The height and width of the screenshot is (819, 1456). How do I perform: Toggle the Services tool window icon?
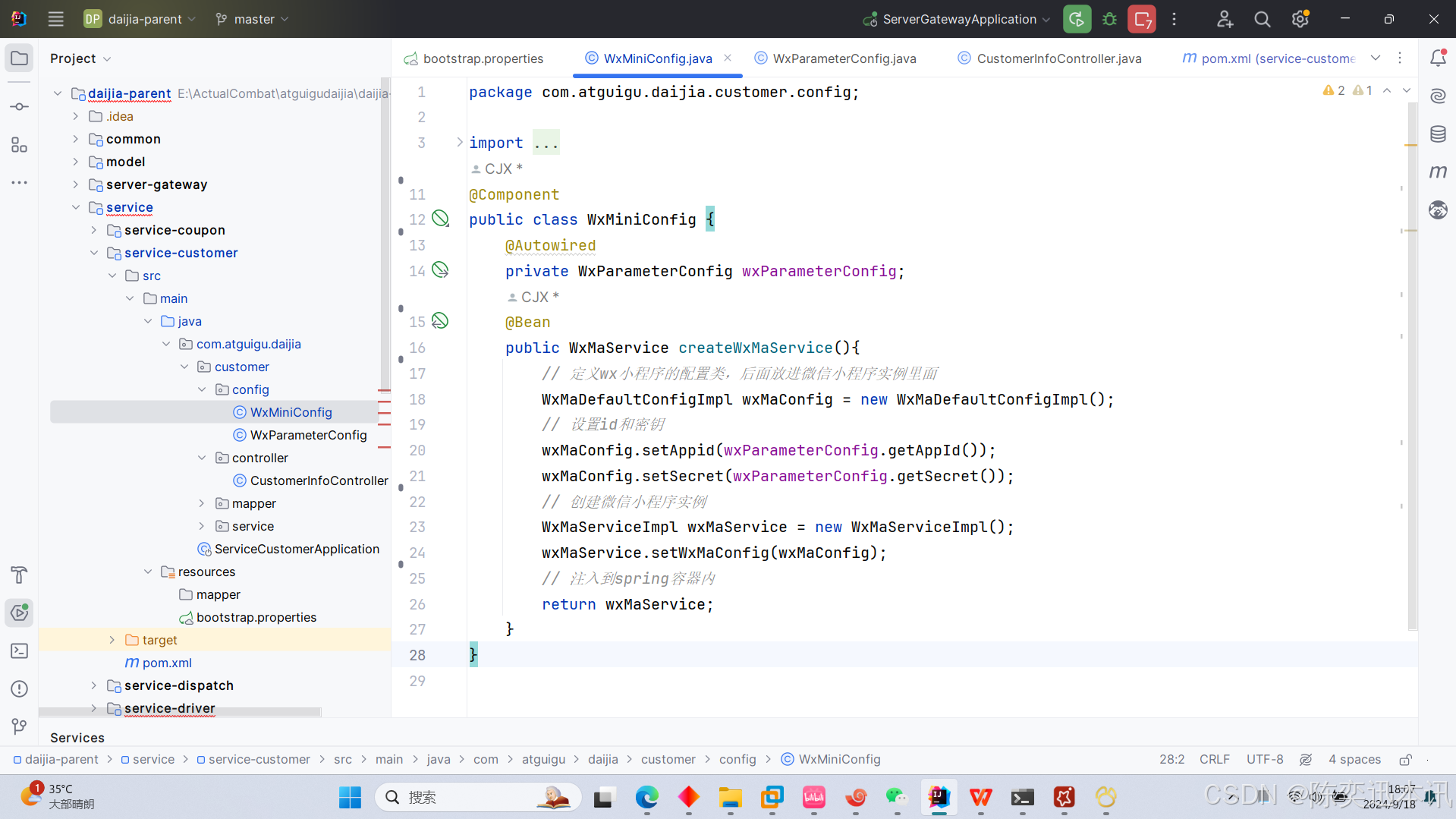[x=20, y=613]
